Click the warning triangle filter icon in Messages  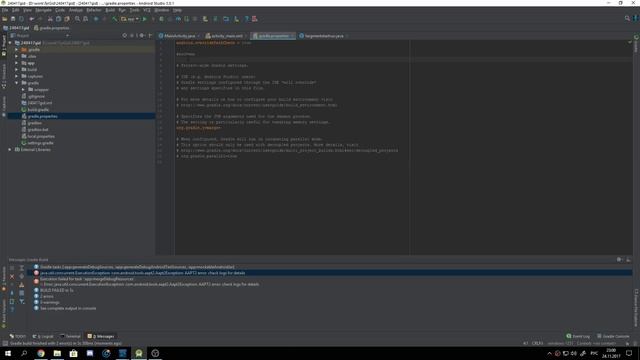point(22,285)
